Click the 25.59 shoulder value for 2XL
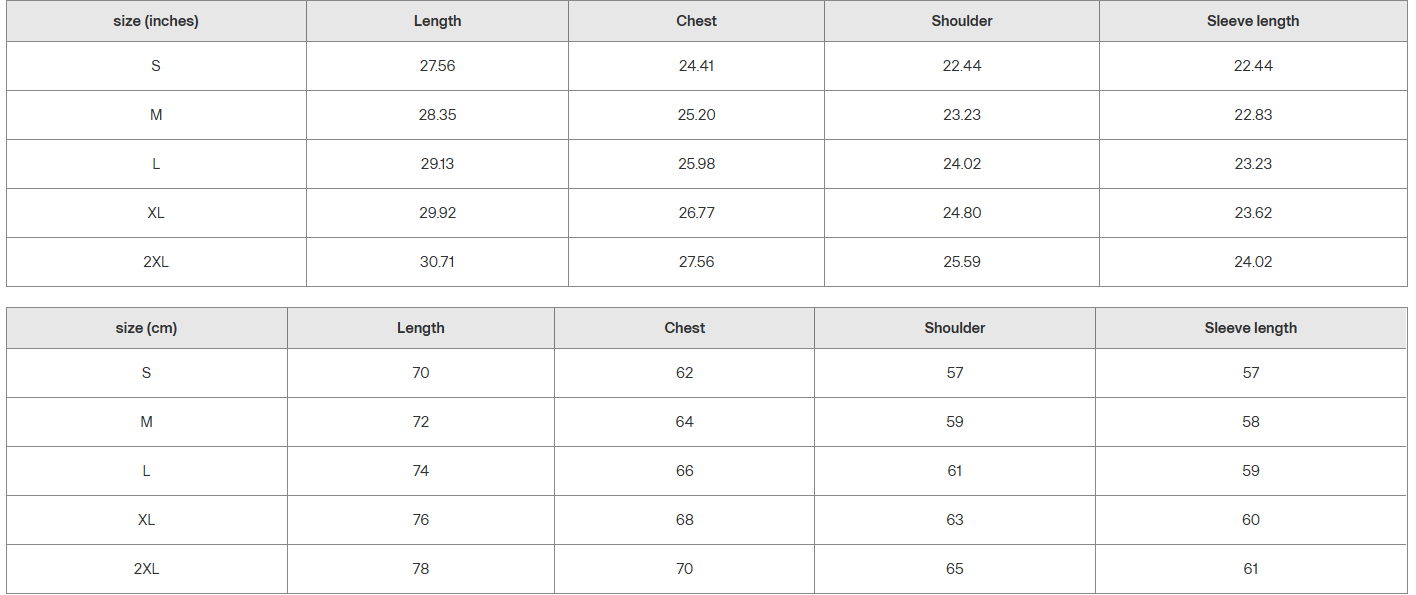The image size is (1416, 595). click(x=962, y=262)
